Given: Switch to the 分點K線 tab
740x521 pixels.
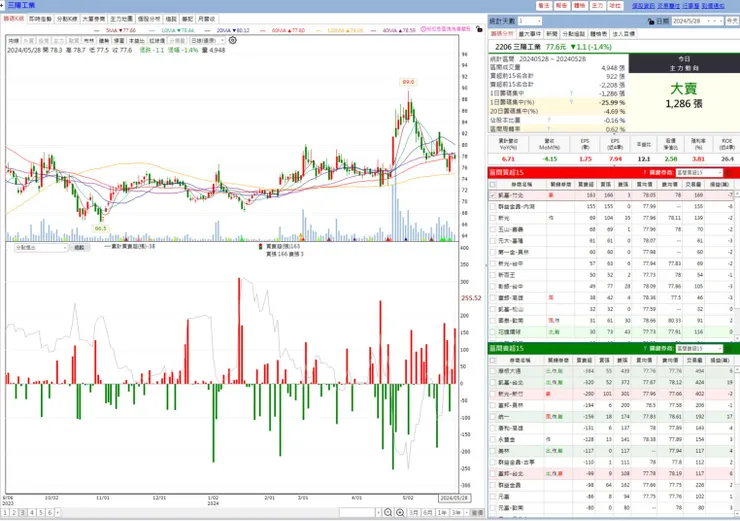Looking at the screenshot, I should pyautogui.click(x=67, y=19).
